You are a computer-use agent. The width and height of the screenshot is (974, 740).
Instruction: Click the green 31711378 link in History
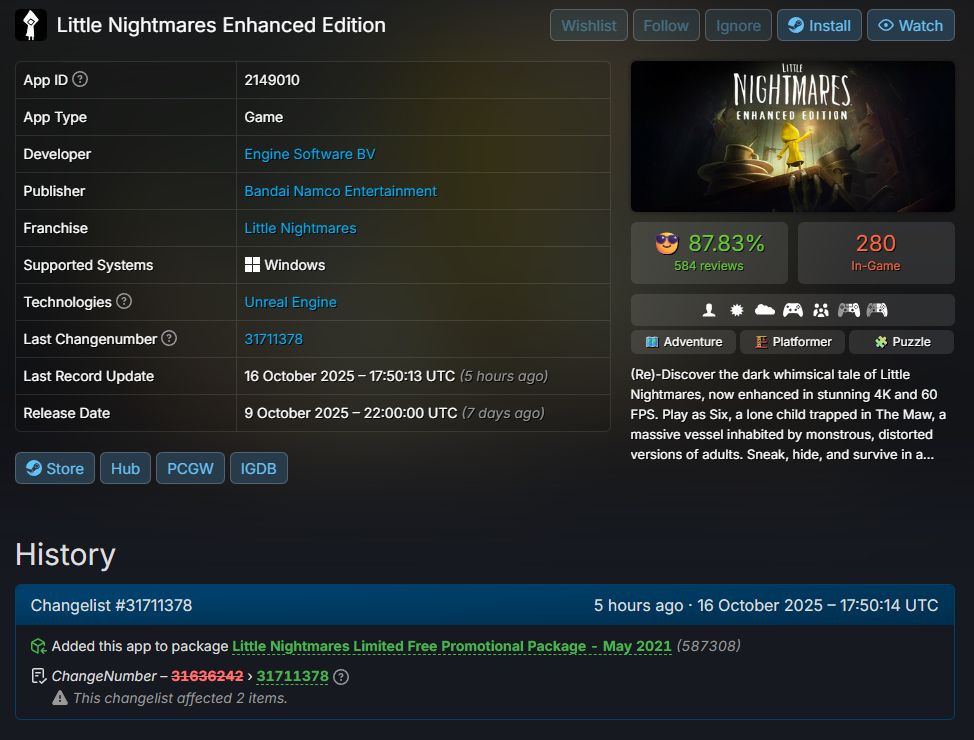tap(292, 676)
